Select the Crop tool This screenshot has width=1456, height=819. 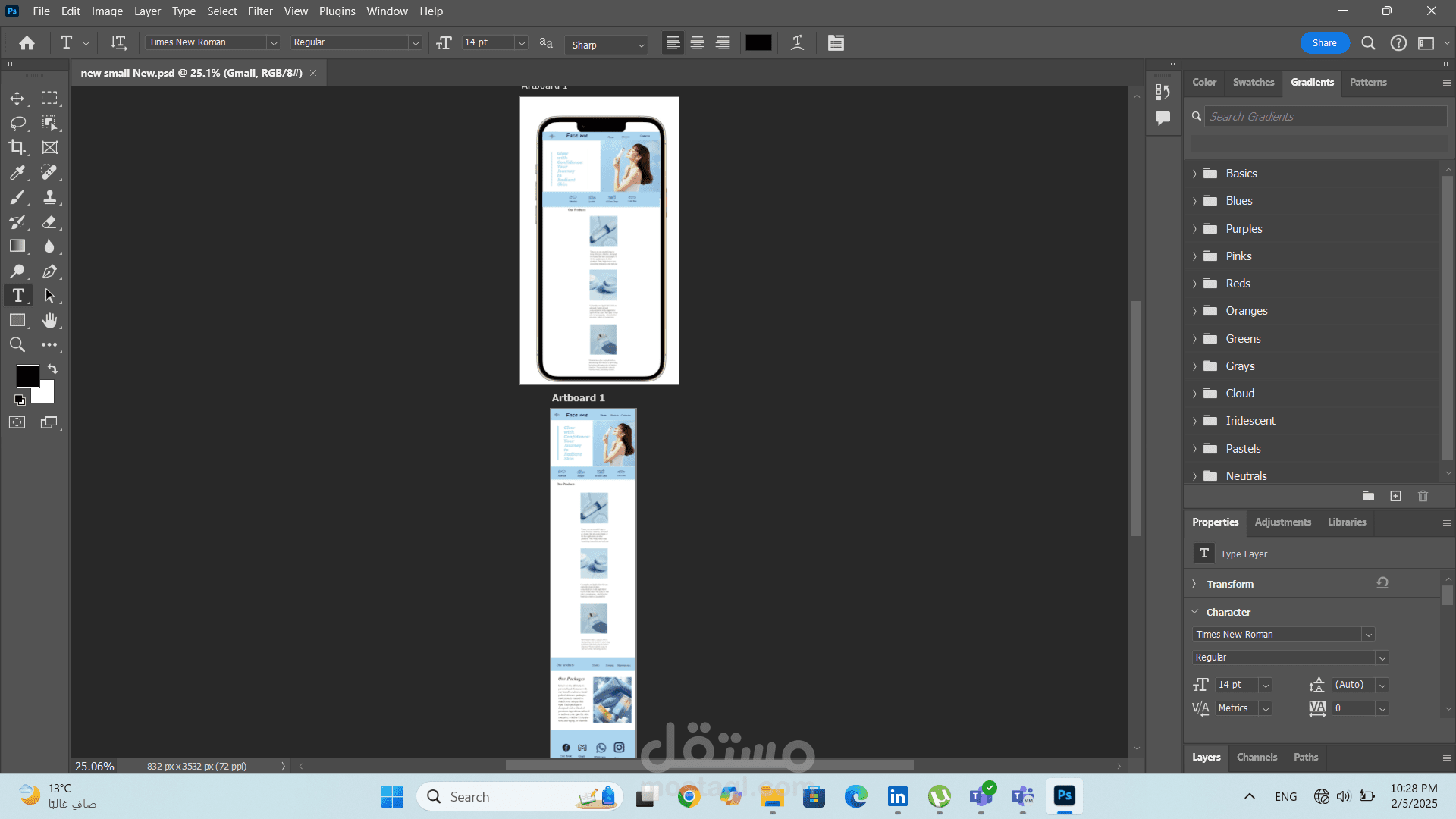(17, 147)
